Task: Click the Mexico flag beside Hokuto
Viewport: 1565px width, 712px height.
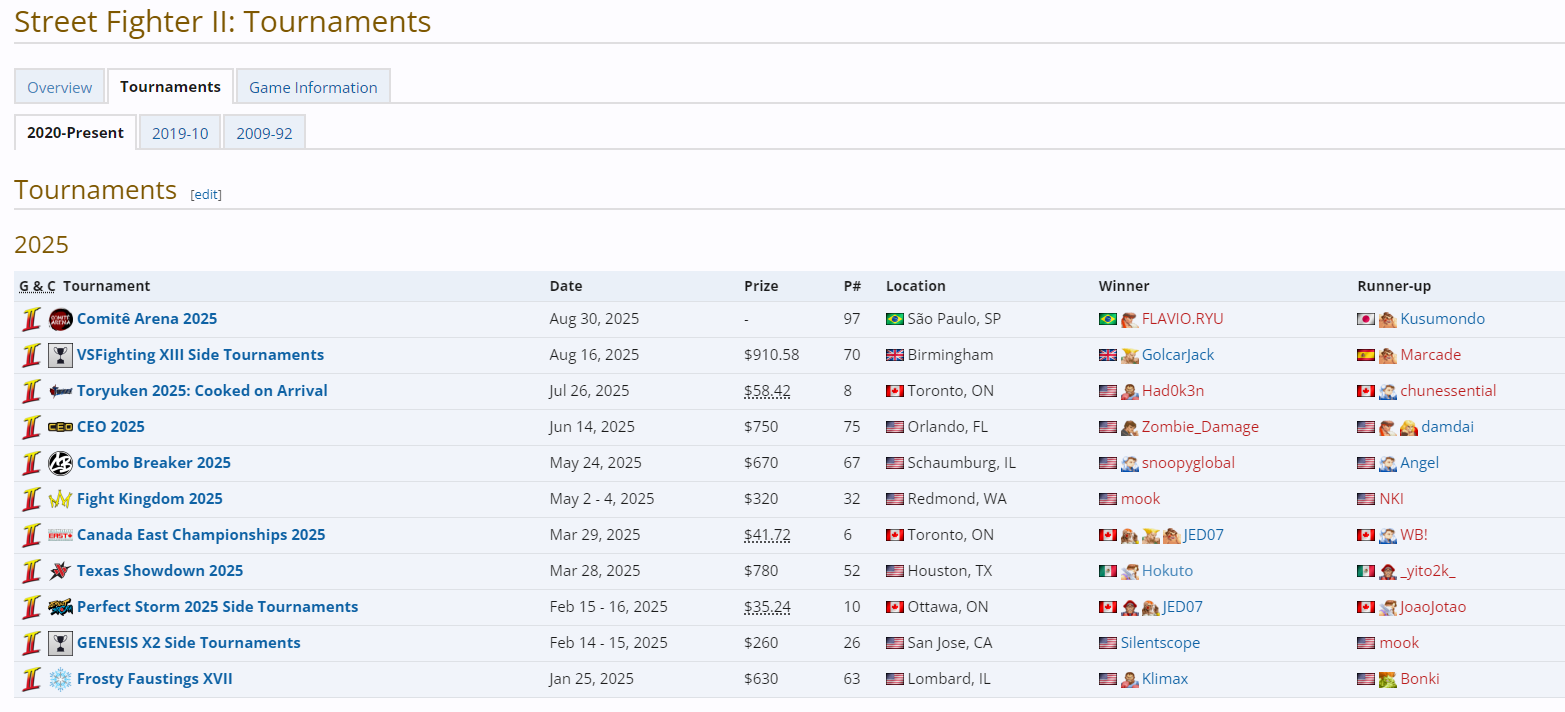Action: 1108,571
